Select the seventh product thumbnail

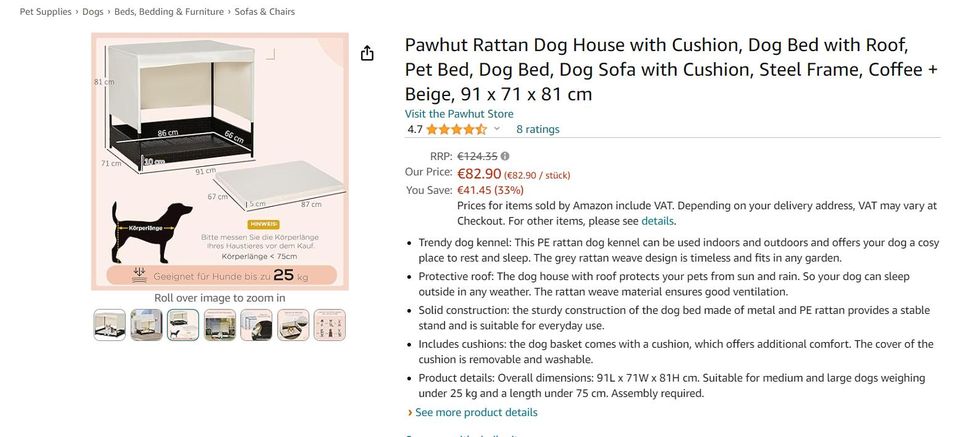(x=329, y=323)
